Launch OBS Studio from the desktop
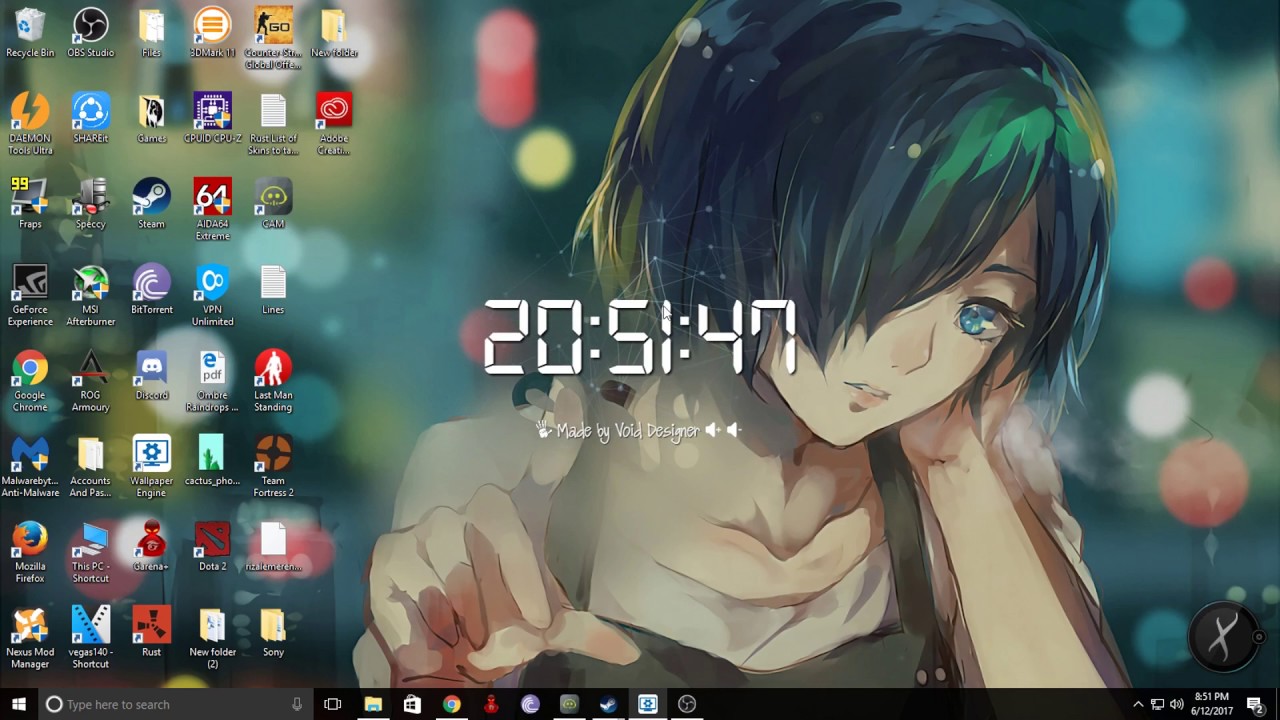Image resolution: width=1280 pixels, height=720 pixels. click(x=90, y=25)
